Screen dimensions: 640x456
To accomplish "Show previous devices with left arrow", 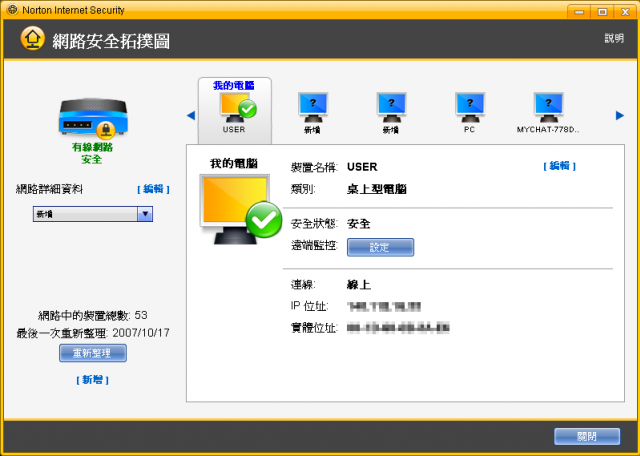I will click(x=191, y=116).
